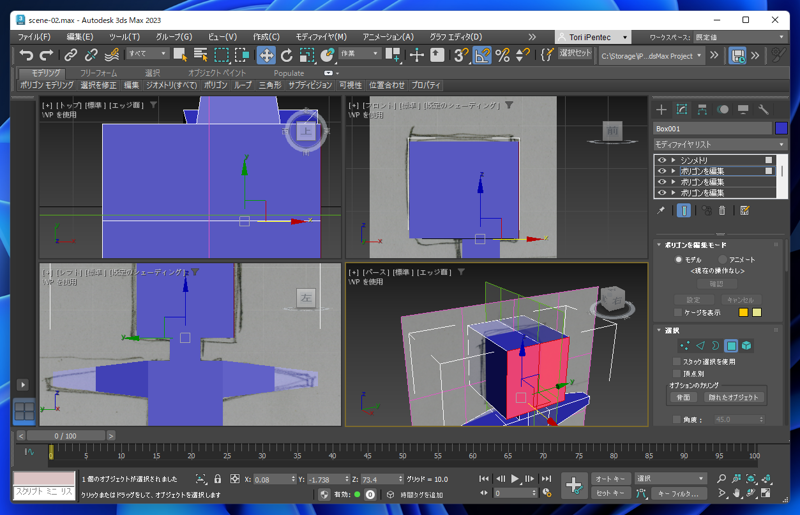This screenshot has height=515, width=800.
Task: Open the Motion panel tab
Action: pos(723,110)
